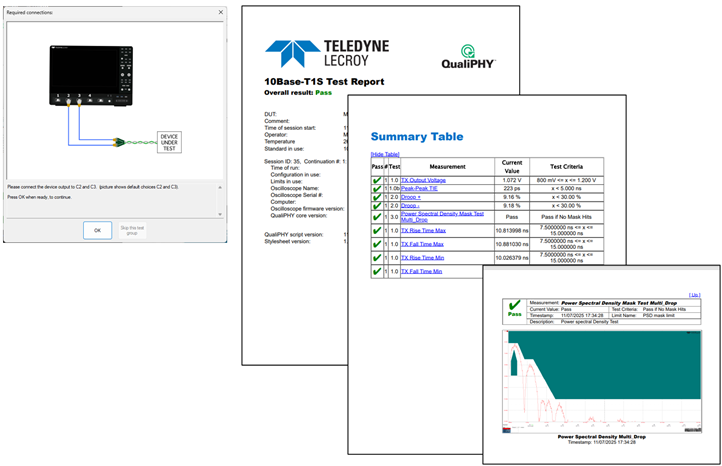Click the 'Hide Table' link above the summary table

385,154
